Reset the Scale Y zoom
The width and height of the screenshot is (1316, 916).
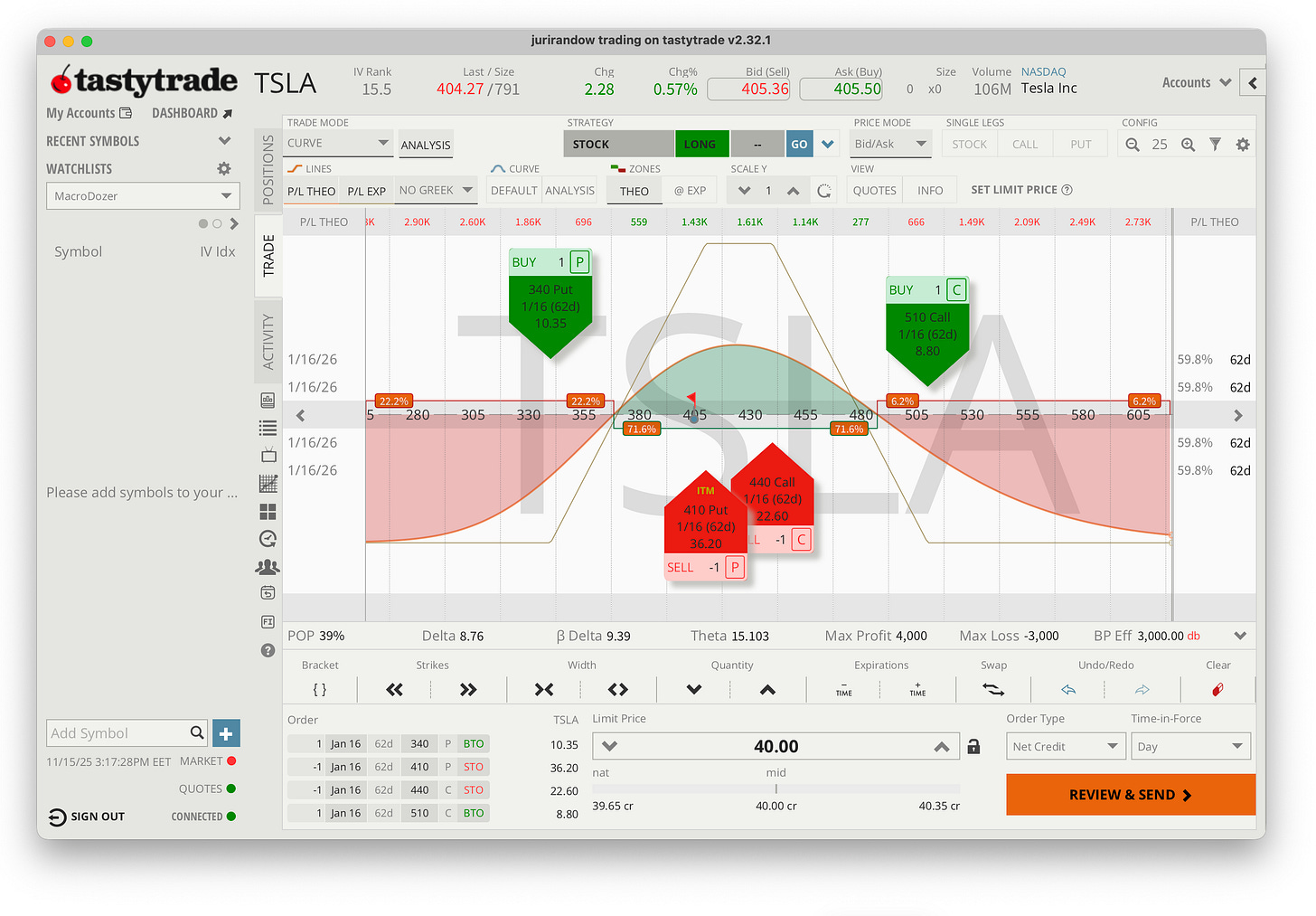(x=823, y=191)
